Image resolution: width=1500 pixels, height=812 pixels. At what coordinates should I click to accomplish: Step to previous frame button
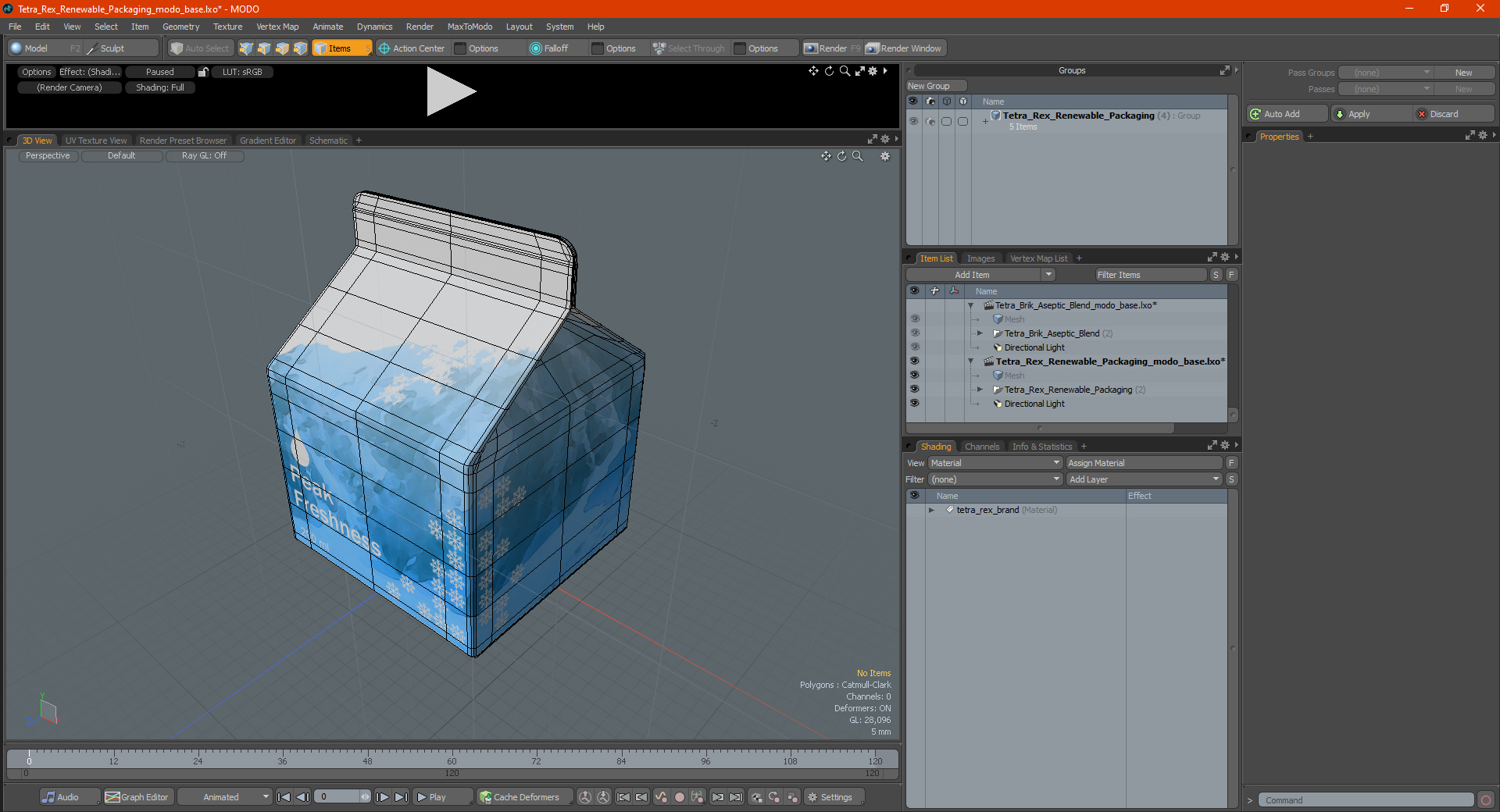[303, 797]
